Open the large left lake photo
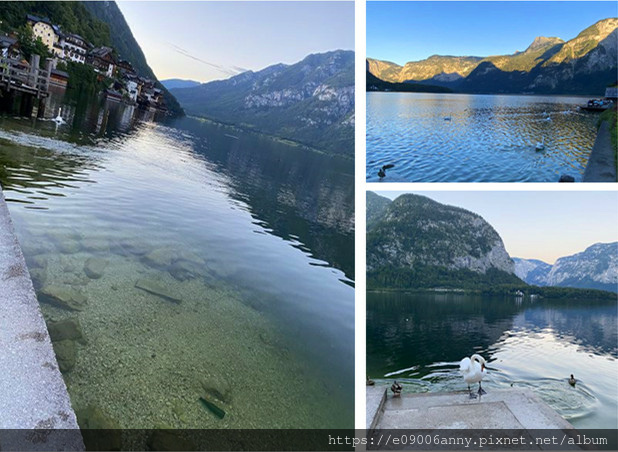The height and width of the screenshot is (452, 618). (x=177, y=215)
